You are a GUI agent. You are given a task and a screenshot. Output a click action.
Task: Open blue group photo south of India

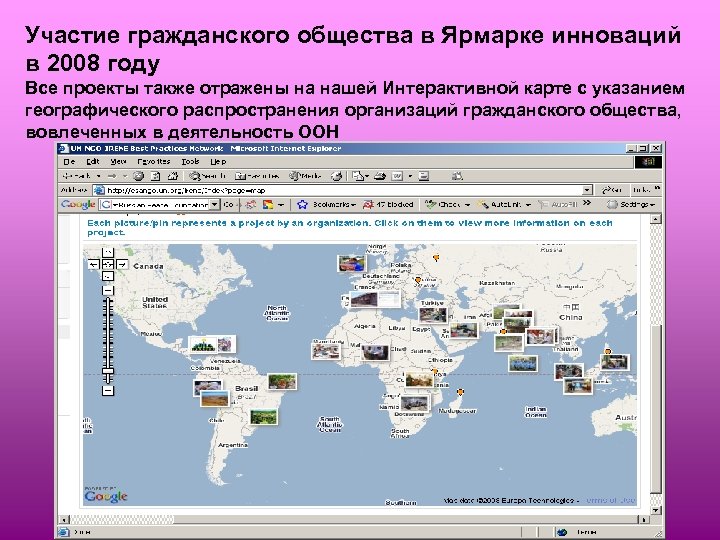point(523,364)
